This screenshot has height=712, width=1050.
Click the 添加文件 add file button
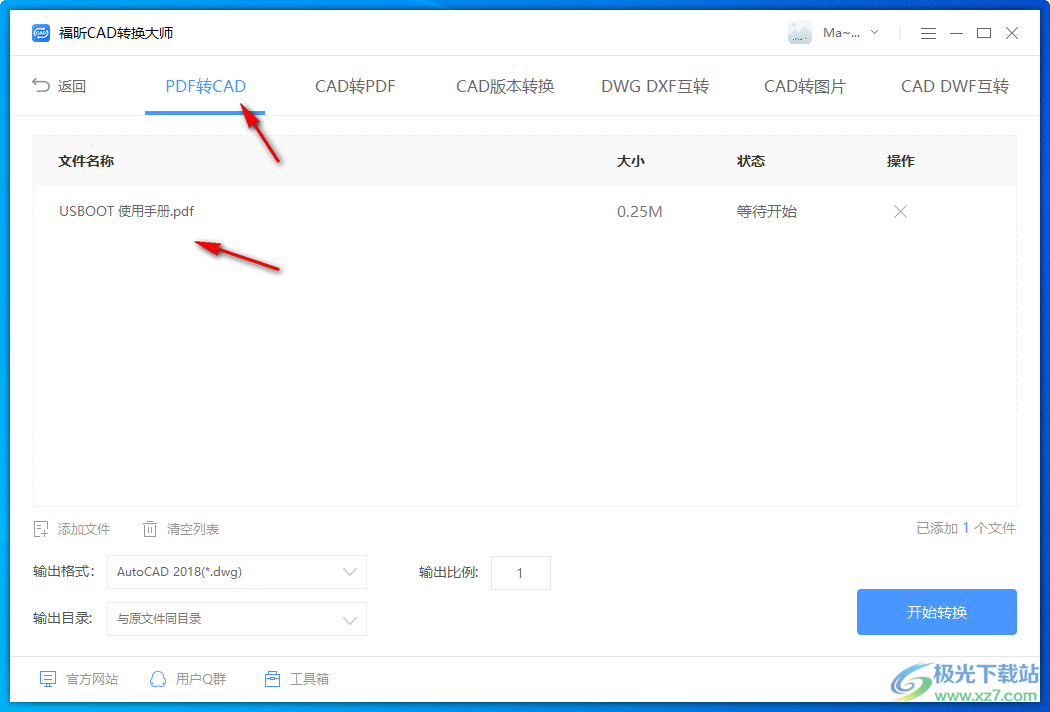click(x=72, y=529)
